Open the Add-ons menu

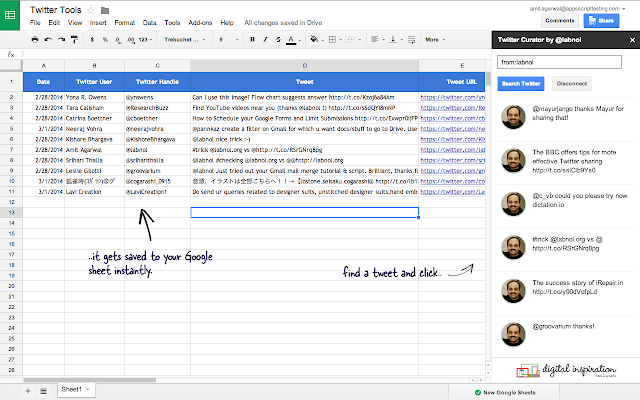point(200,23)
